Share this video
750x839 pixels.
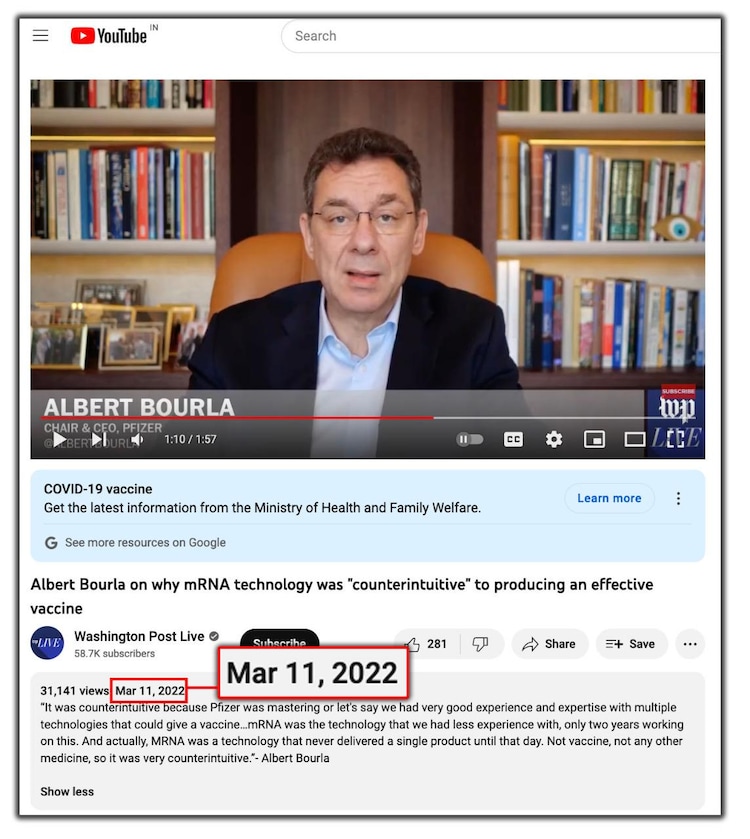point(549,644)
